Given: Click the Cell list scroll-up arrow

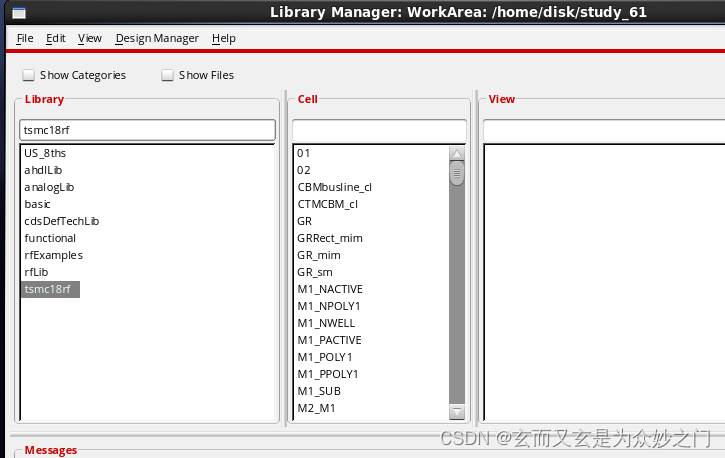Looking at the screenshot, I should 457,154.
